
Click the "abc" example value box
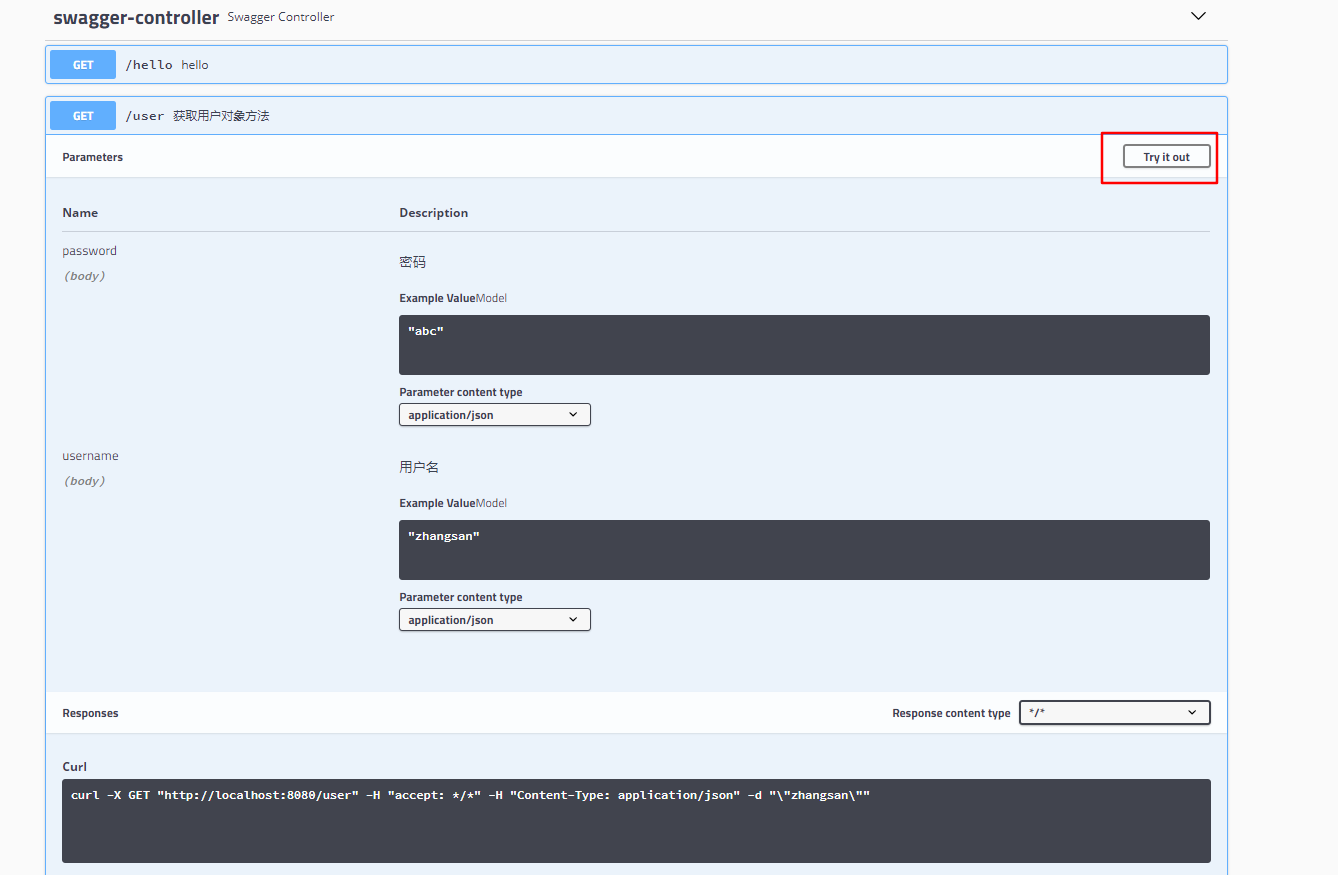(x=804, y=345)
